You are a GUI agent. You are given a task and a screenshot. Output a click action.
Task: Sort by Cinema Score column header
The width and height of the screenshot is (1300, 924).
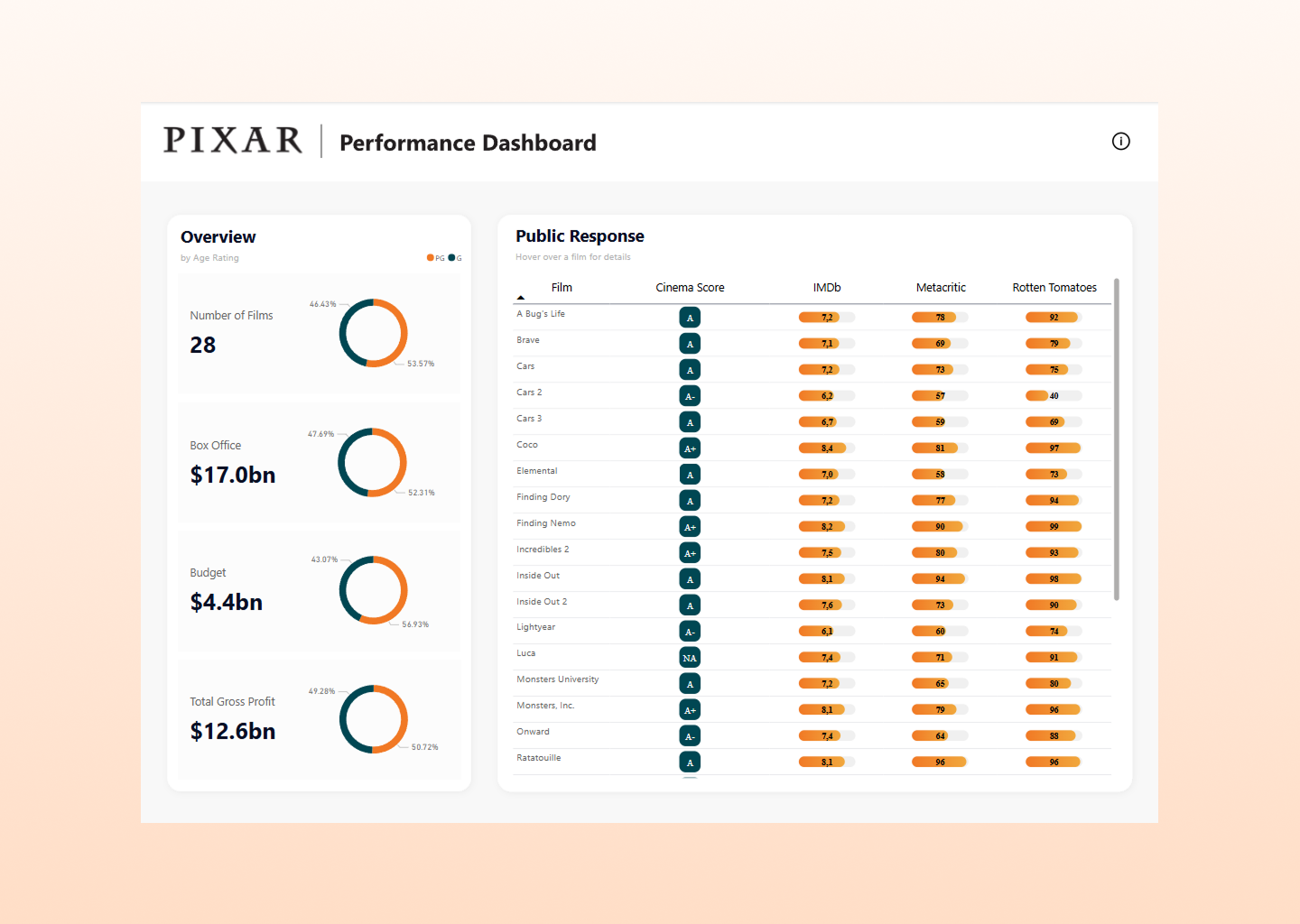point(690,288)
